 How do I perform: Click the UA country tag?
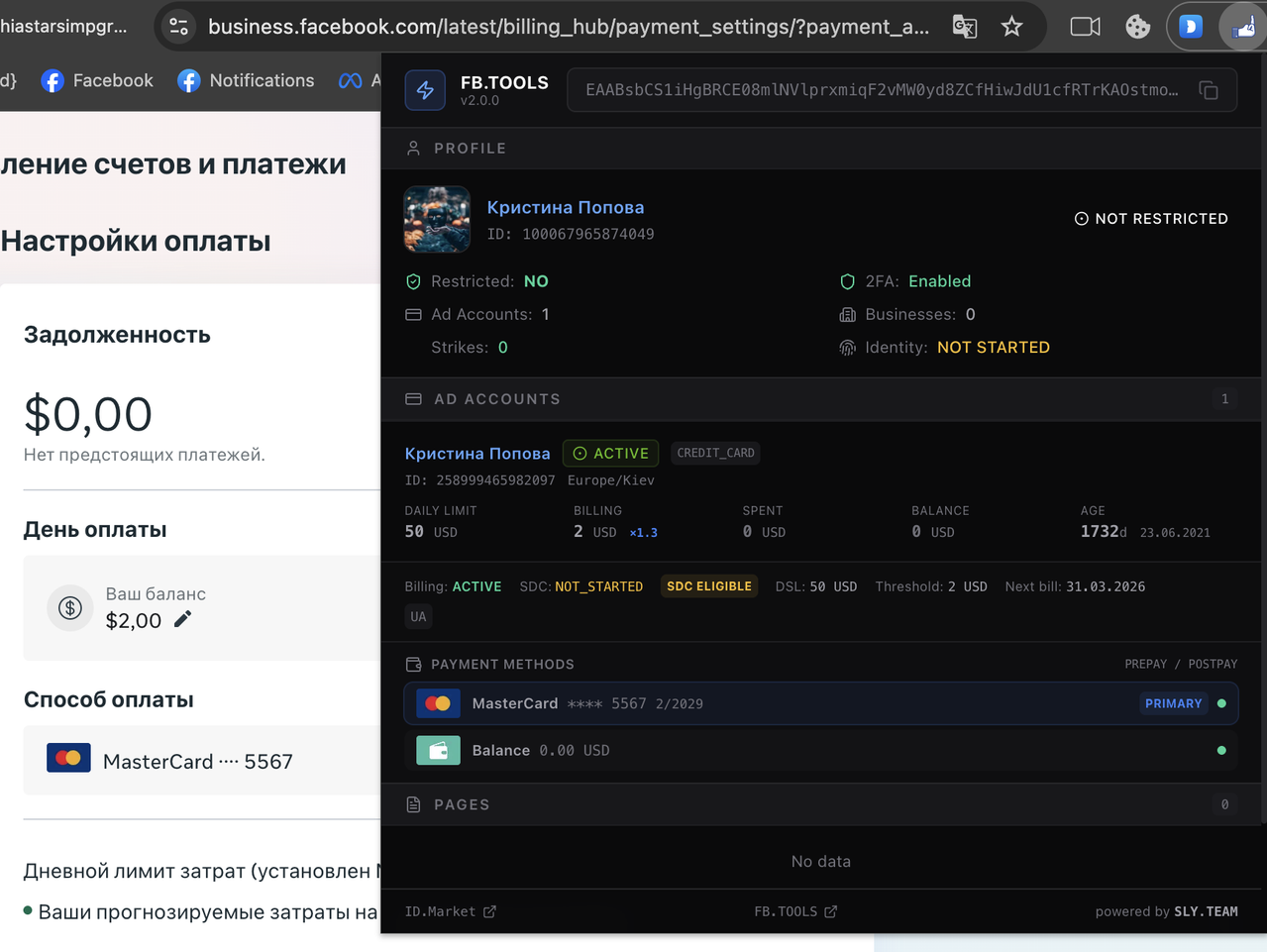(418, 616)
